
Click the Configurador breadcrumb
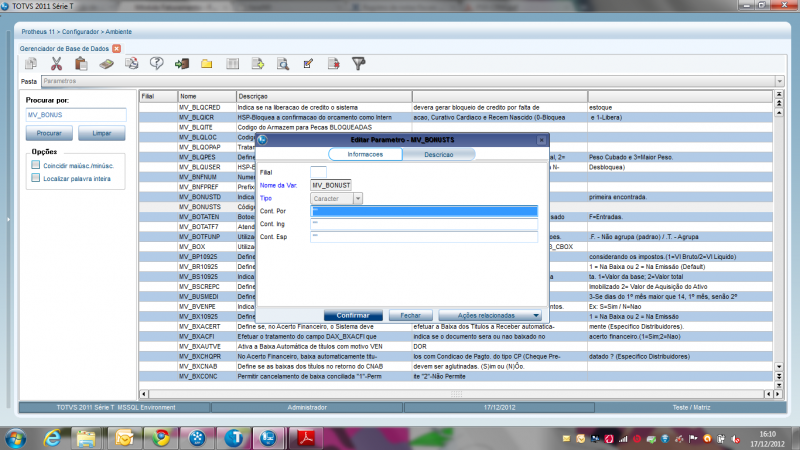pos(80,32)
